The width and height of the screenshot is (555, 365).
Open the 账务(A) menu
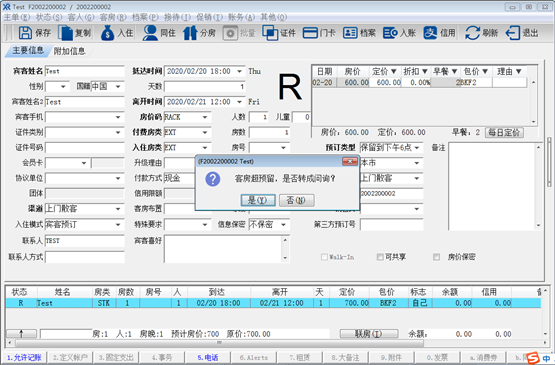[x=241, y=17]
